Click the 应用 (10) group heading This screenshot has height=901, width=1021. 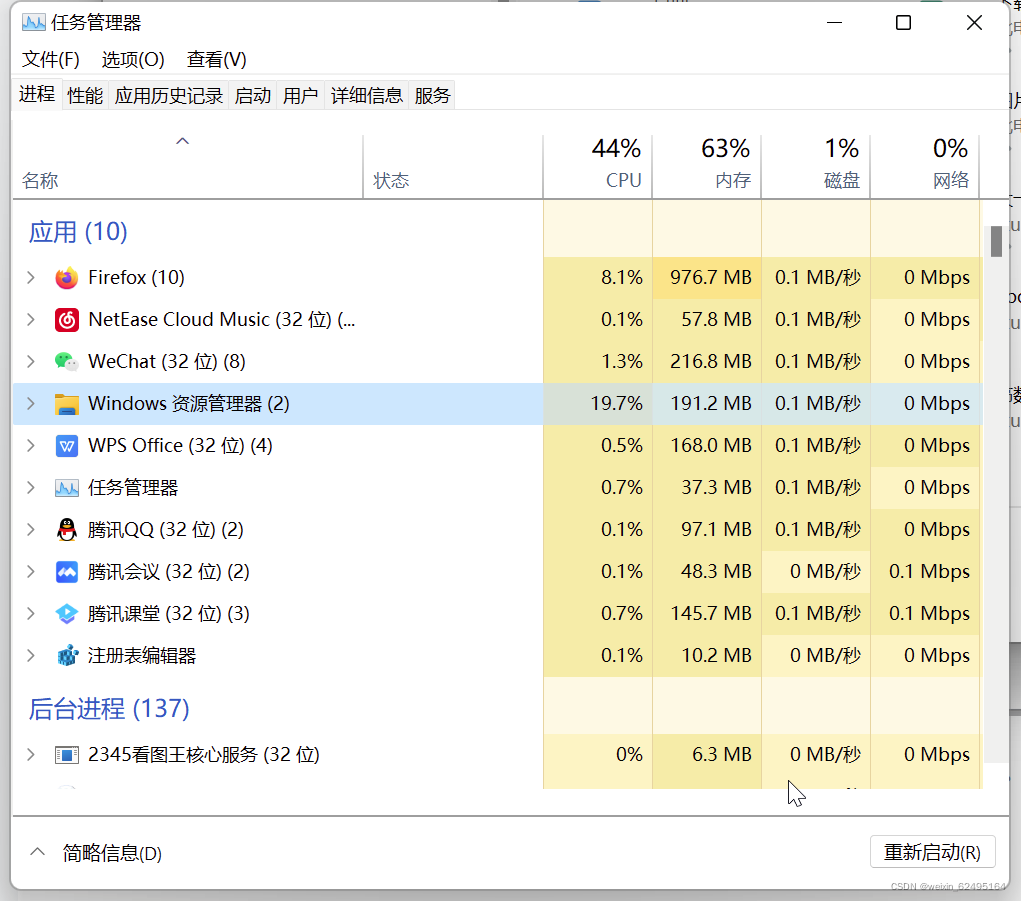coord(78,232)
